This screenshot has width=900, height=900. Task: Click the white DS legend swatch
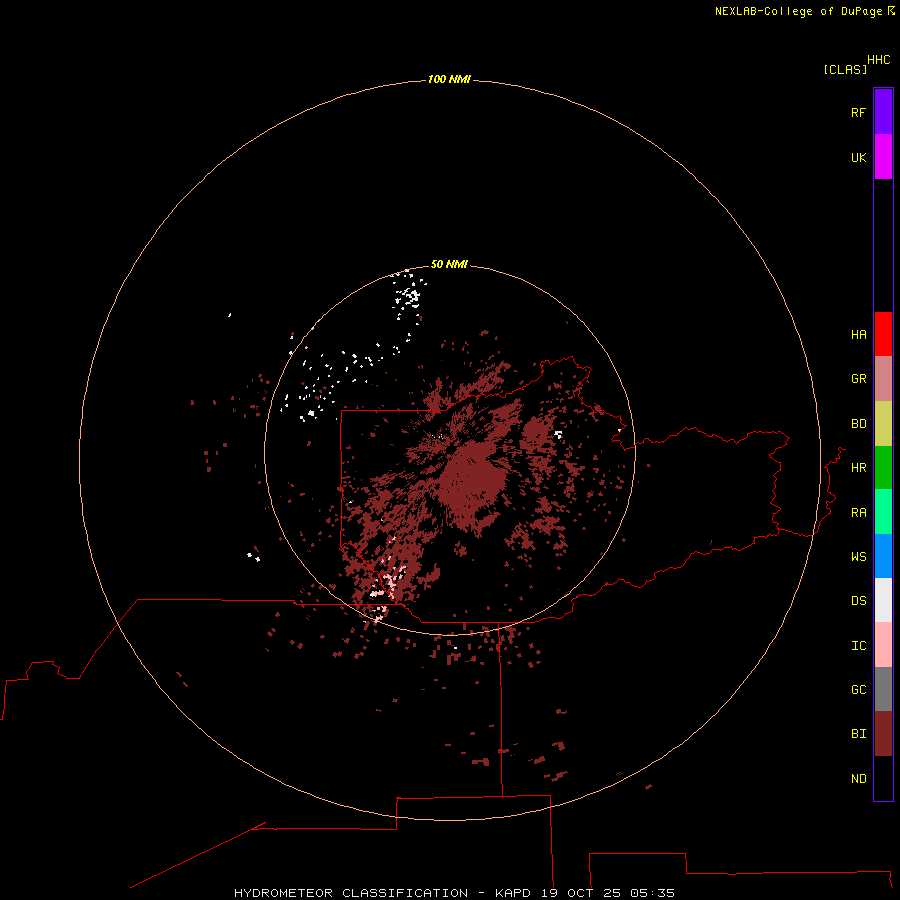point(883,600)
